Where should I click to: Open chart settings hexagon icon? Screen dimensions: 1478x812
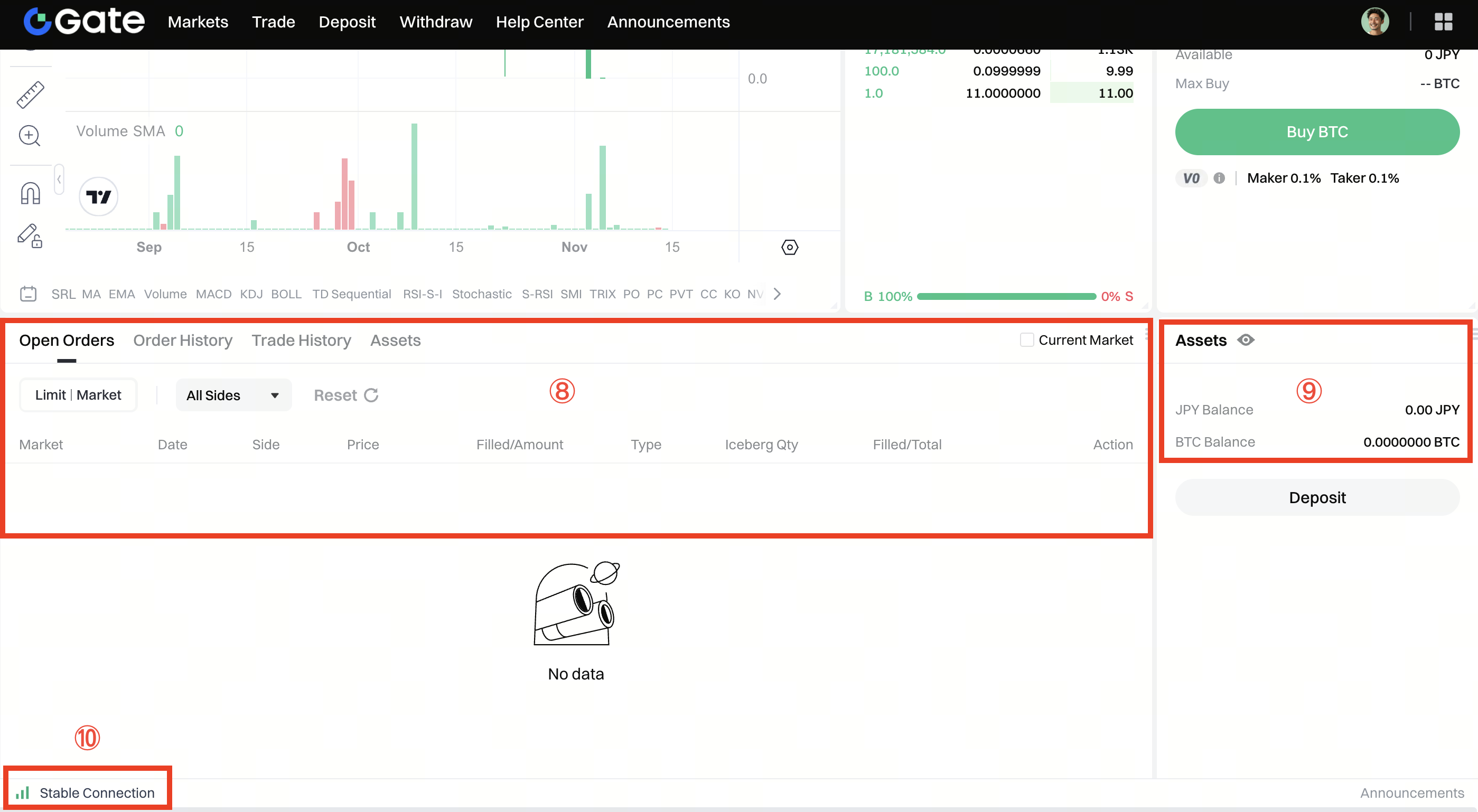[x=790, y=247]
